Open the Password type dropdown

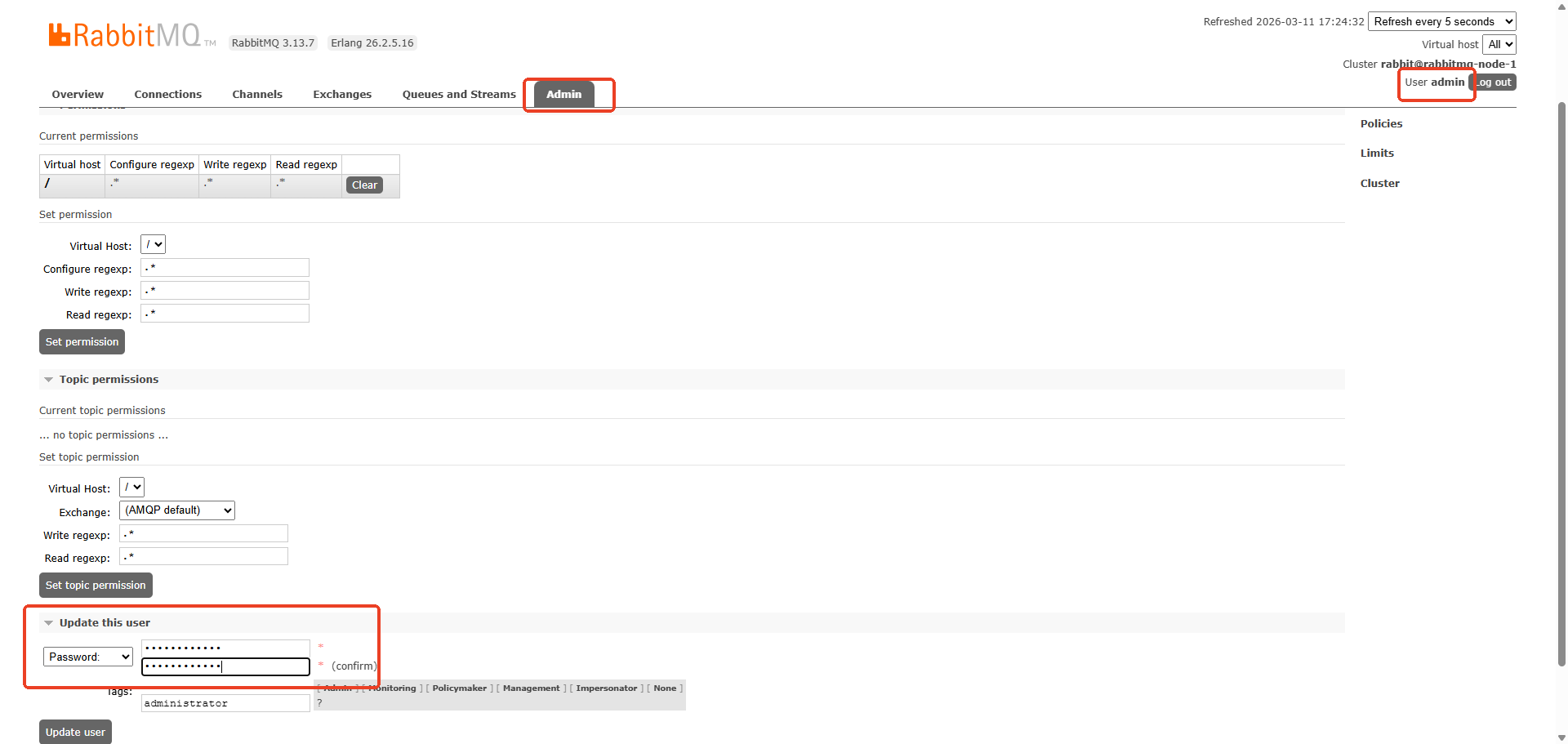click(88, 657)
